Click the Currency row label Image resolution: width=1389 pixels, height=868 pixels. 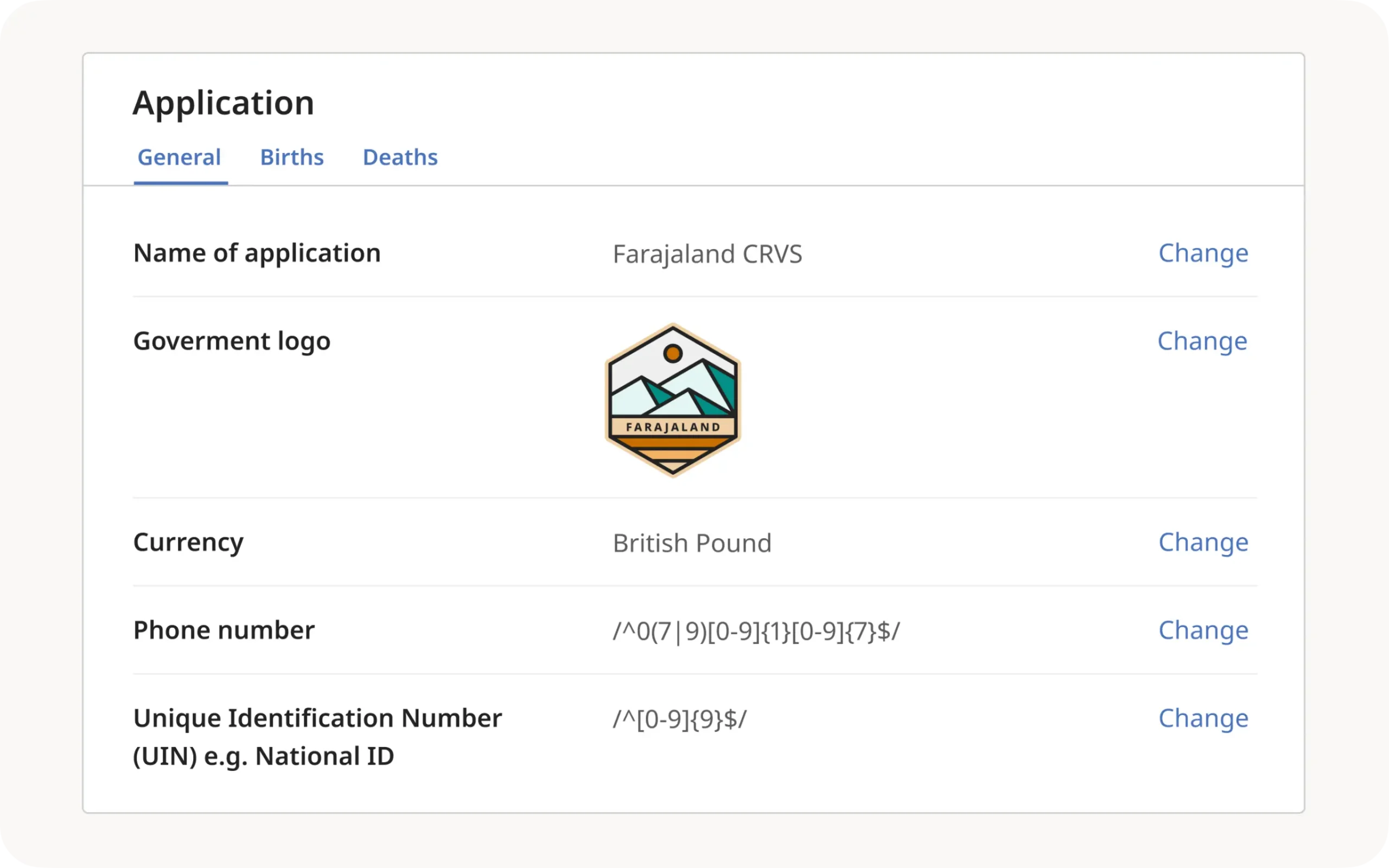click(x=188, y=542)
